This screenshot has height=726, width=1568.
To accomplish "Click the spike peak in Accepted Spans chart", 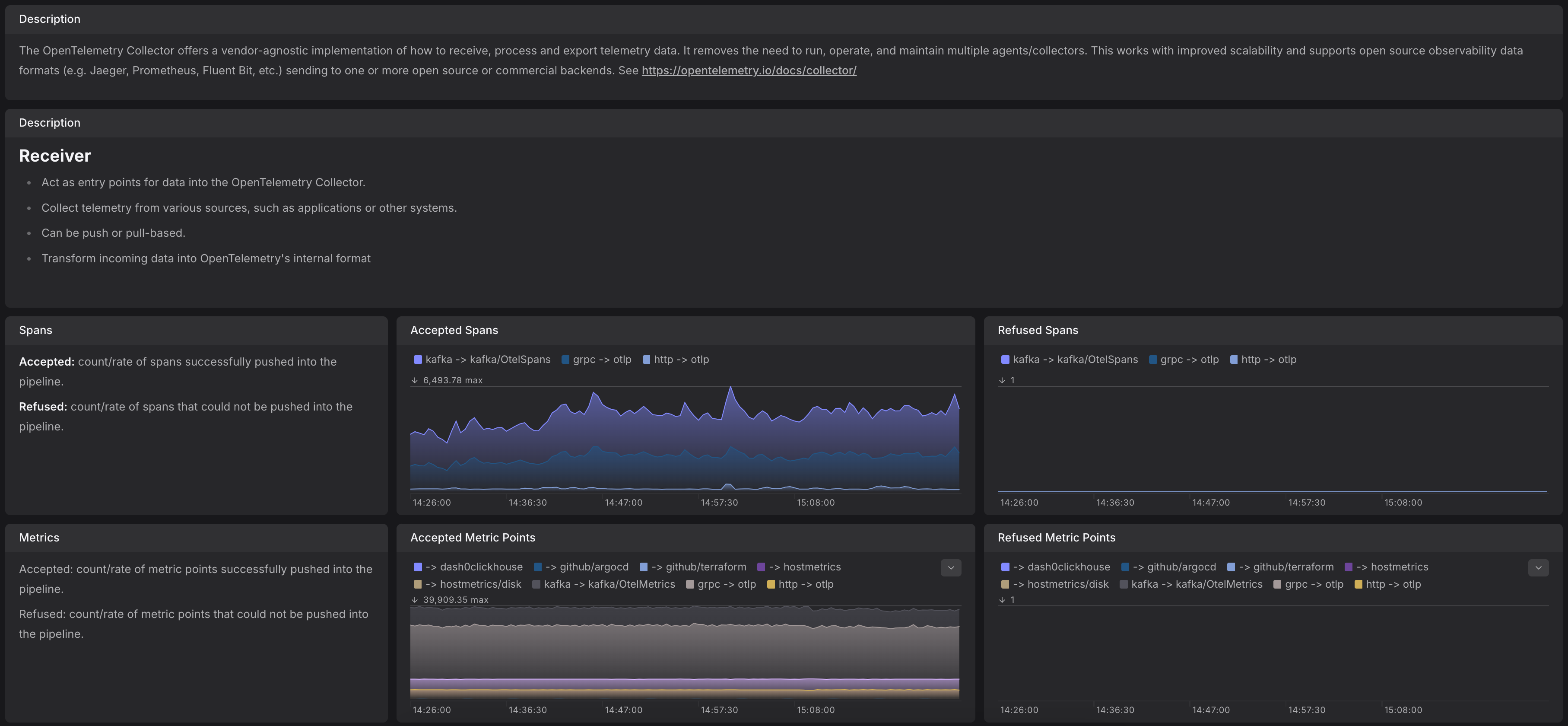I will coord(730,388).
